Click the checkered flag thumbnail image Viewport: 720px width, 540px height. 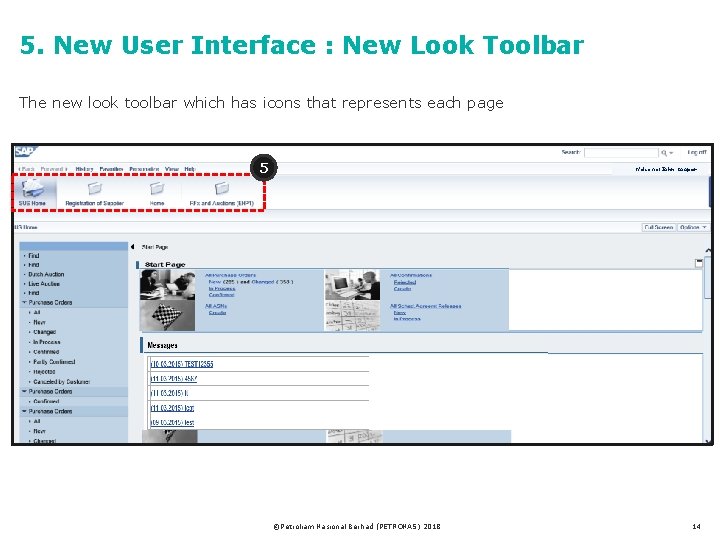pyautogui.click(x=168, y=315)
